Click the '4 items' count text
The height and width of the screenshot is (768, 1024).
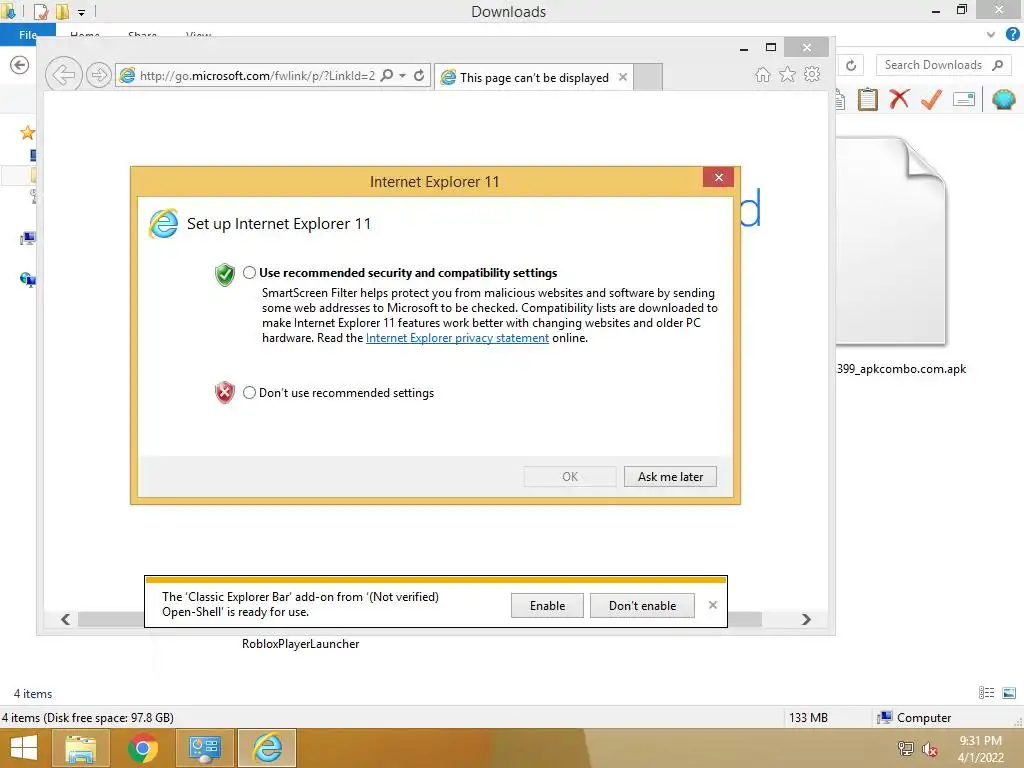[33, 694]
